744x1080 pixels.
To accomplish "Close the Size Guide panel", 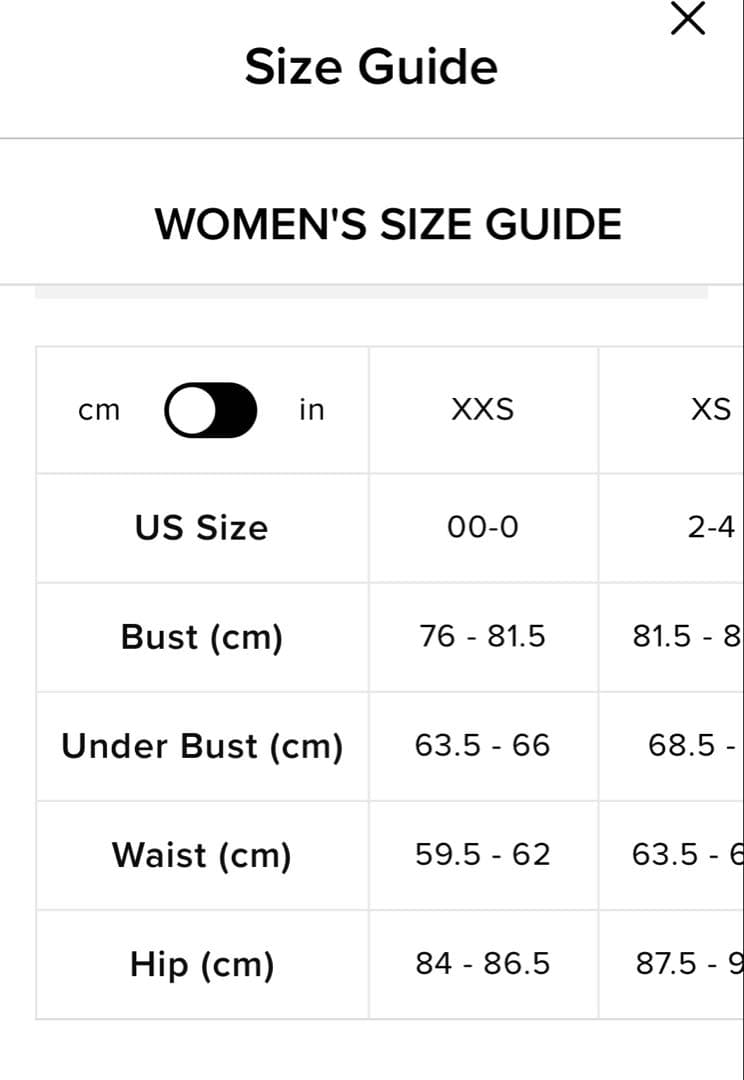I will 687,19.
